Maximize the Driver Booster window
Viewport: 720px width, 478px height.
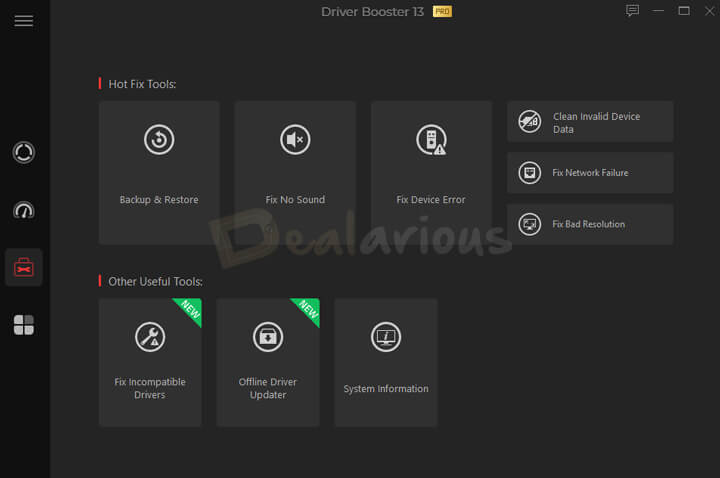click(684, 11)
